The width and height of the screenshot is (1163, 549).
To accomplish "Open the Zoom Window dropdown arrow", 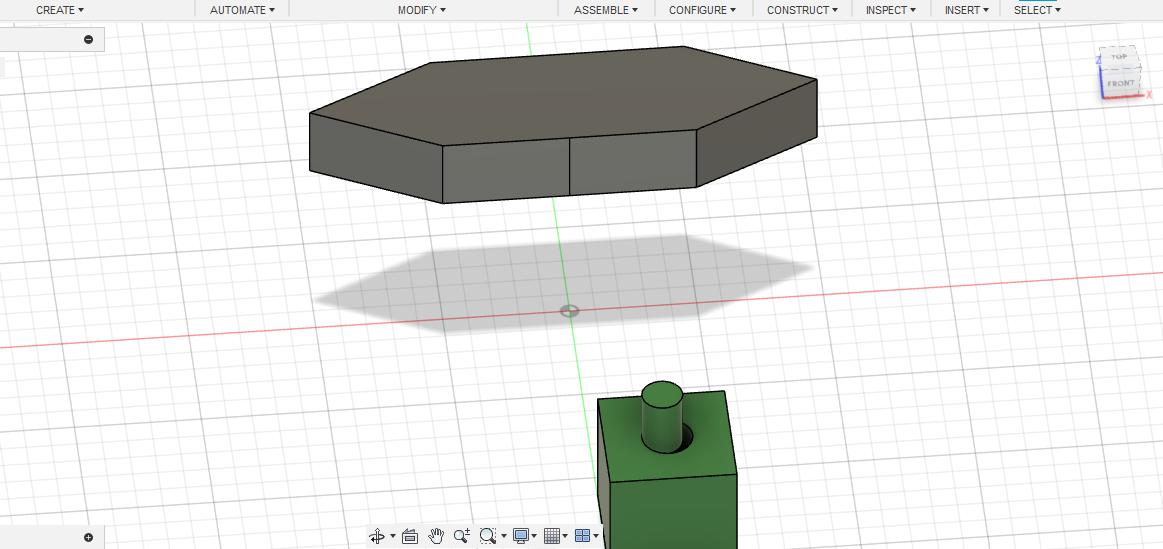I will coord(504,536).
